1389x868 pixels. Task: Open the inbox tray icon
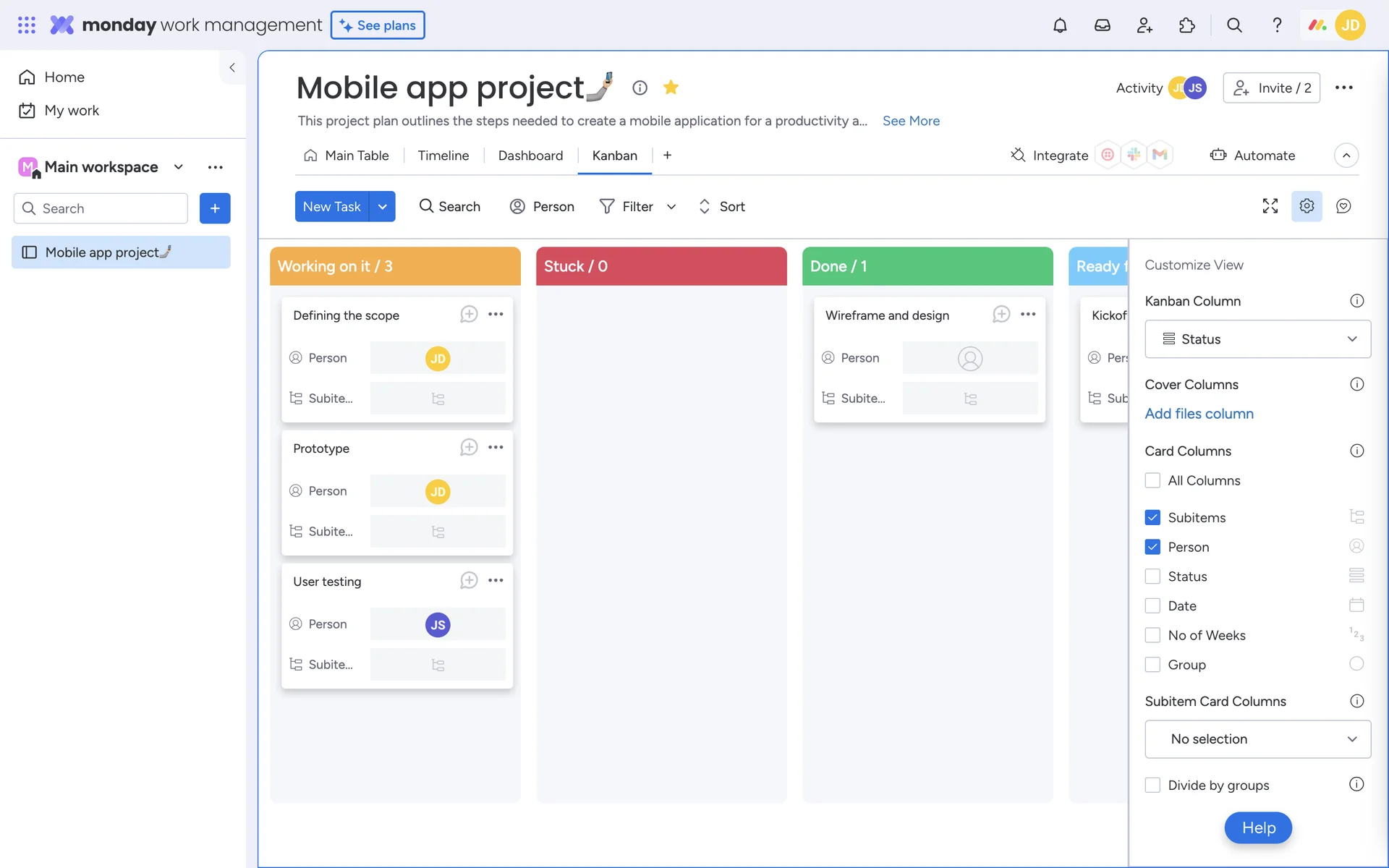[x=1102, y=25]
